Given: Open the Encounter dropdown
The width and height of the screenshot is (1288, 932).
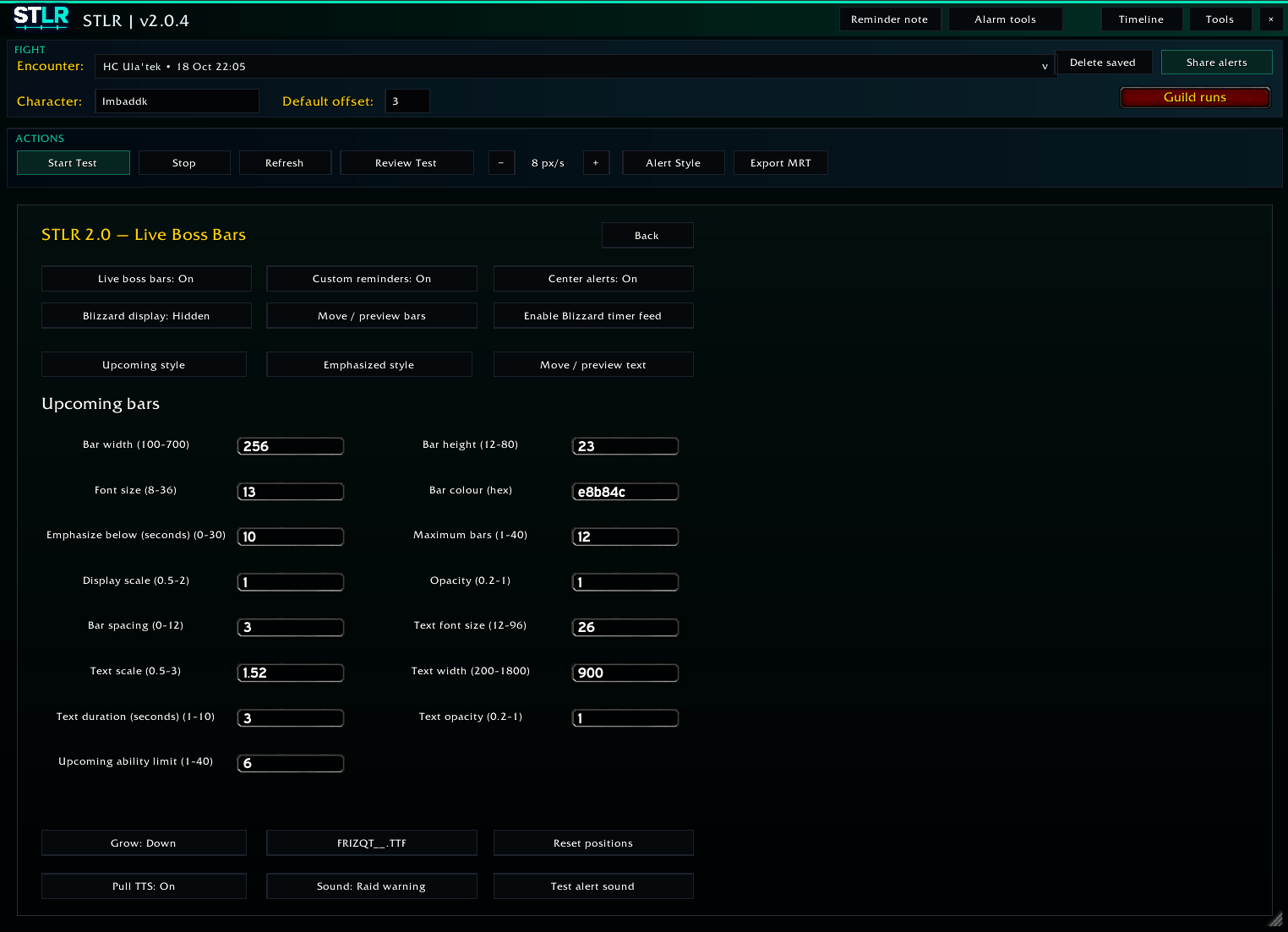Looking at the screenshot, I should tap(575, 67).
